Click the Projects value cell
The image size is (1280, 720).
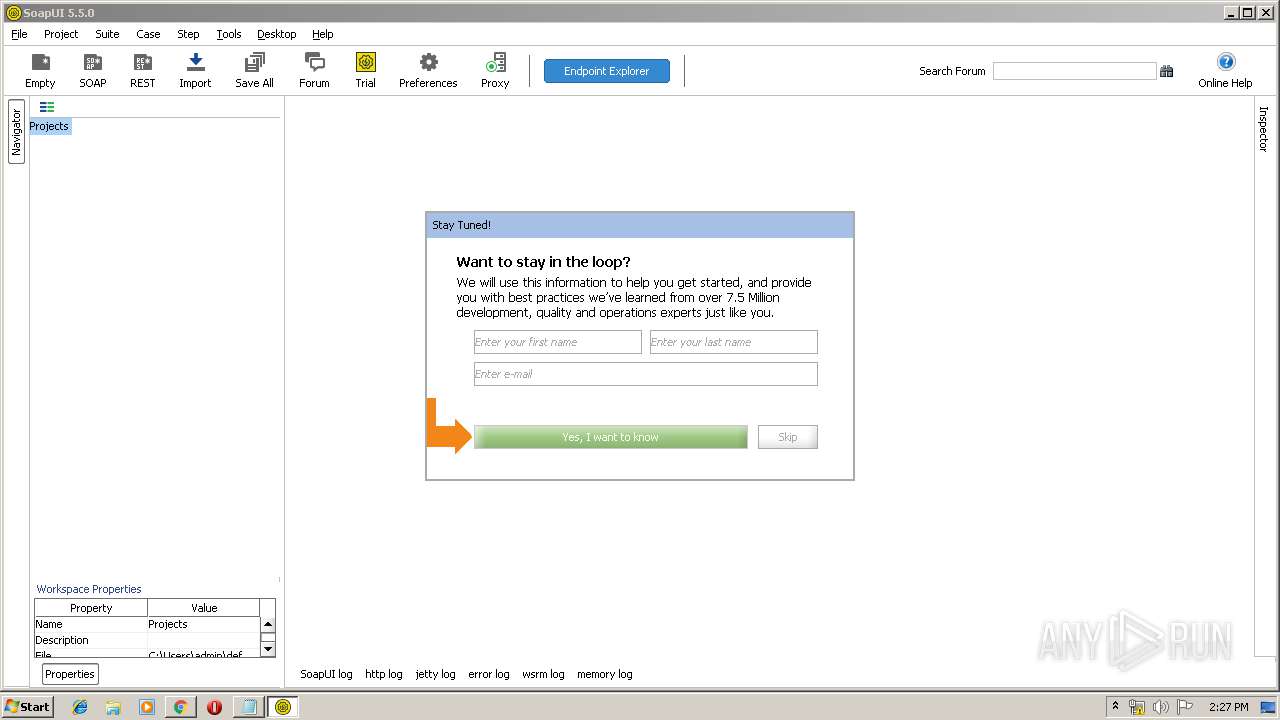point(204,624)
